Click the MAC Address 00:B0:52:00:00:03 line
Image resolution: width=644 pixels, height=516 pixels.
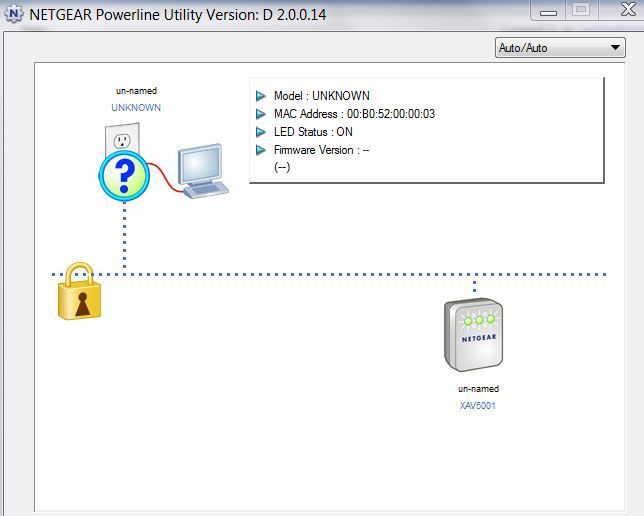[354, 114]
